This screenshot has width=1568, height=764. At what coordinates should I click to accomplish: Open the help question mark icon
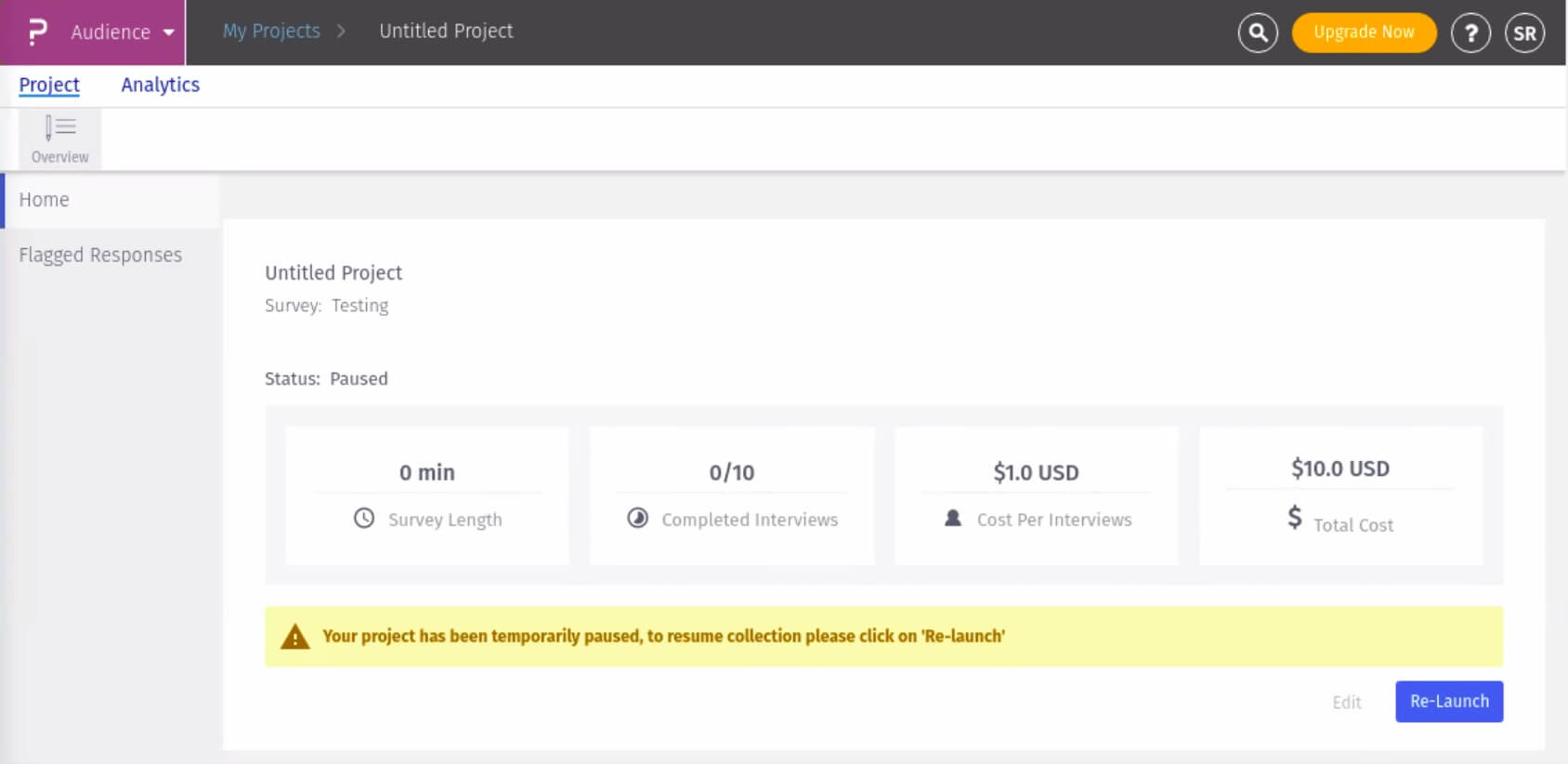click(x=1470, y=33)
